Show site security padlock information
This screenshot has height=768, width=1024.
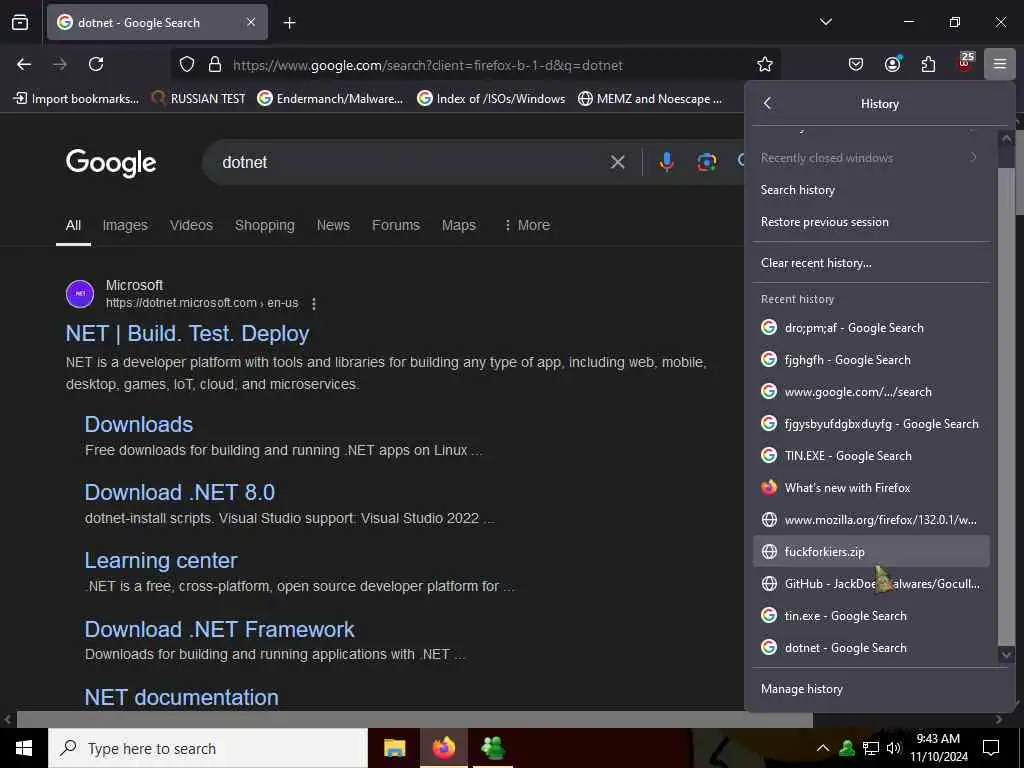point(215,65)
